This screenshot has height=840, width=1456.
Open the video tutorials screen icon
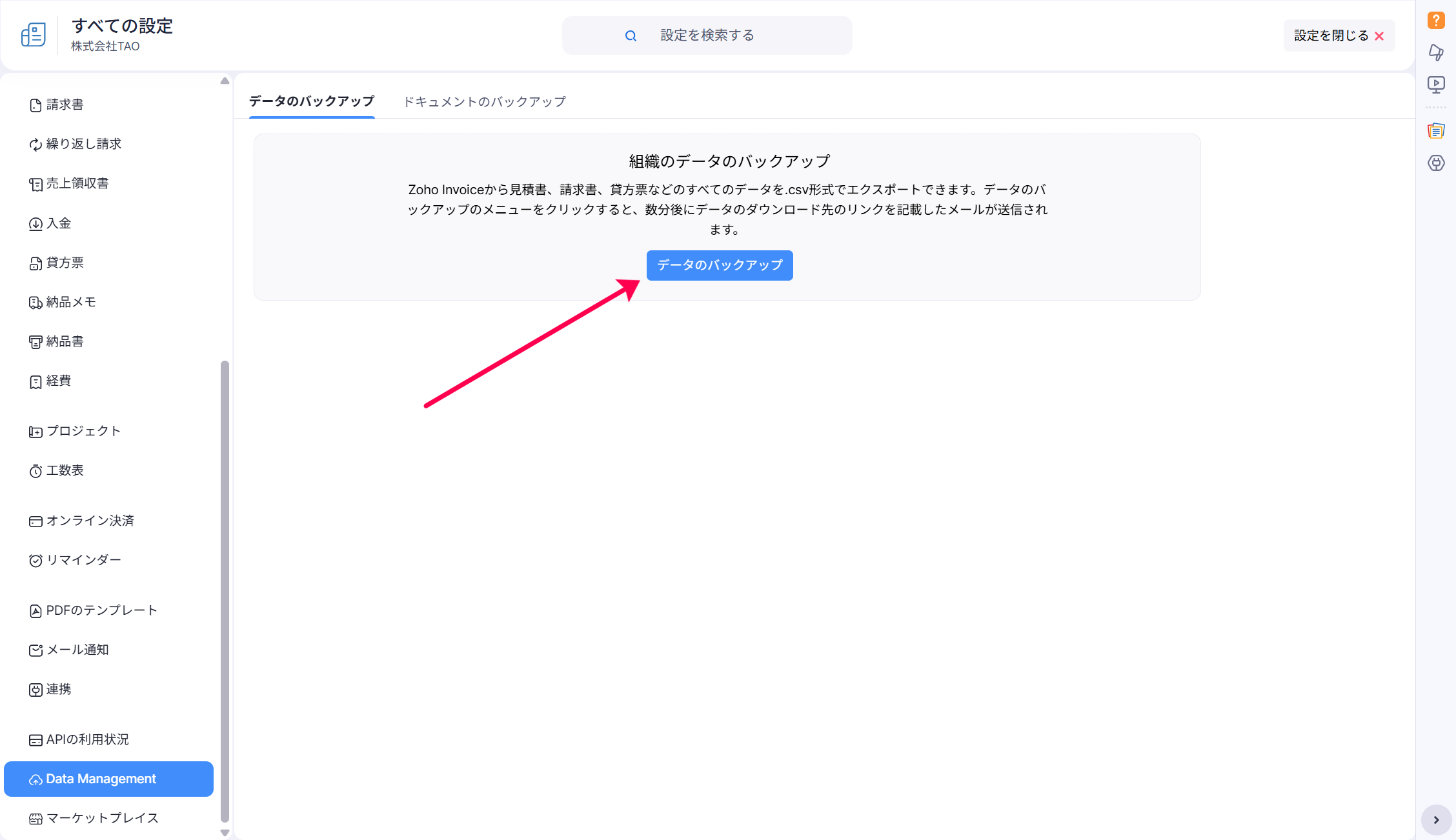pos(1435,85)
